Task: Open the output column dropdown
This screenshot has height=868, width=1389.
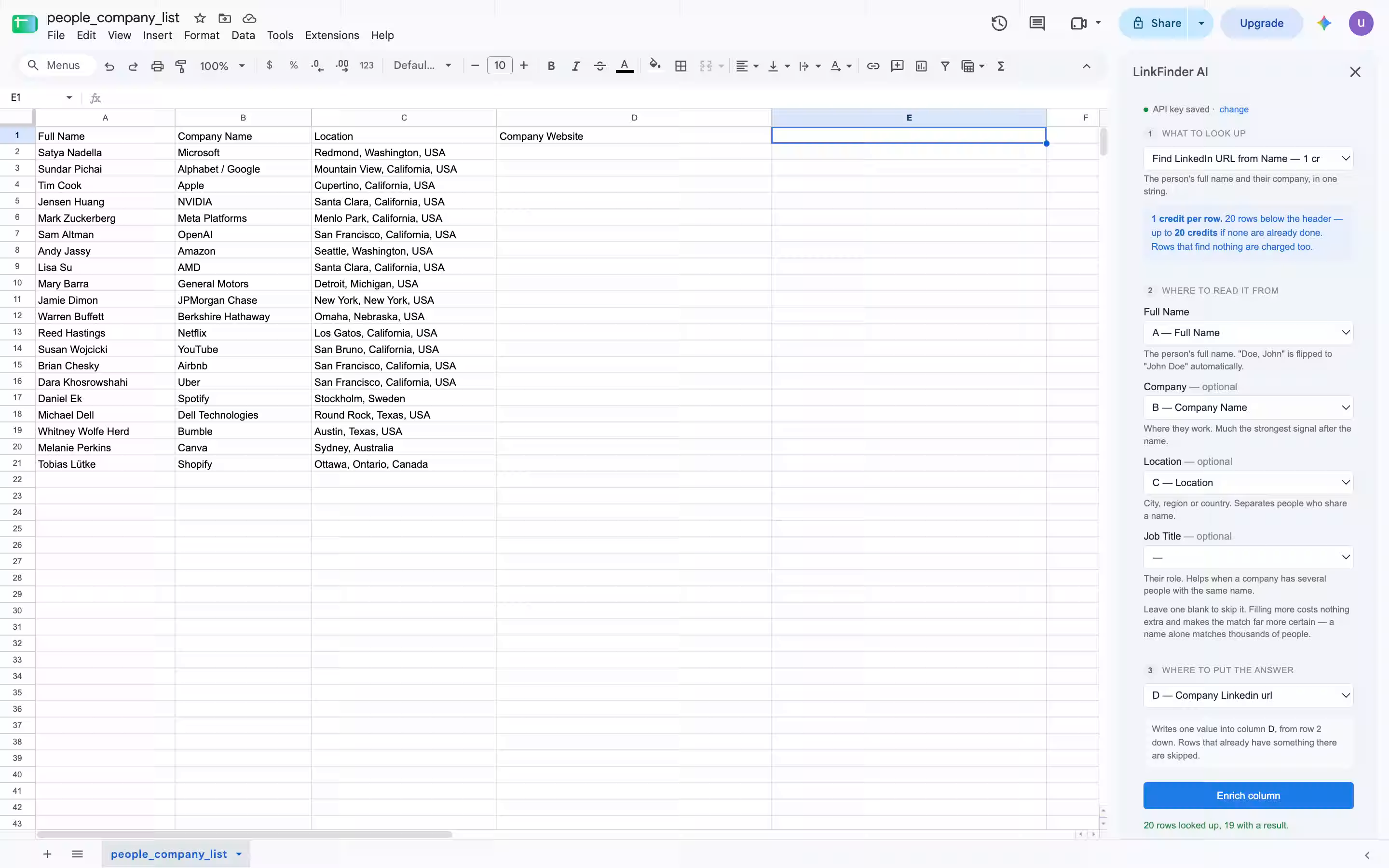Action: [1248, 695]
